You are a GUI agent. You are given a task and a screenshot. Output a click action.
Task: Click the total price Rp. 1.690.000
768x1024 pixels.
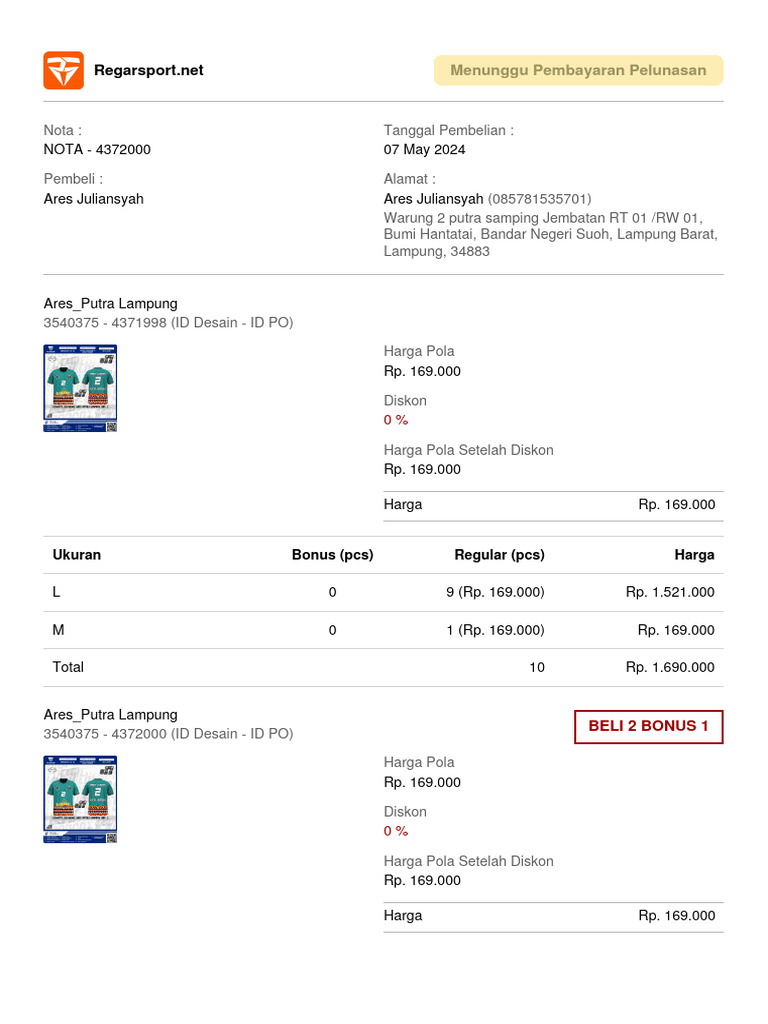(x=670, y=667)
